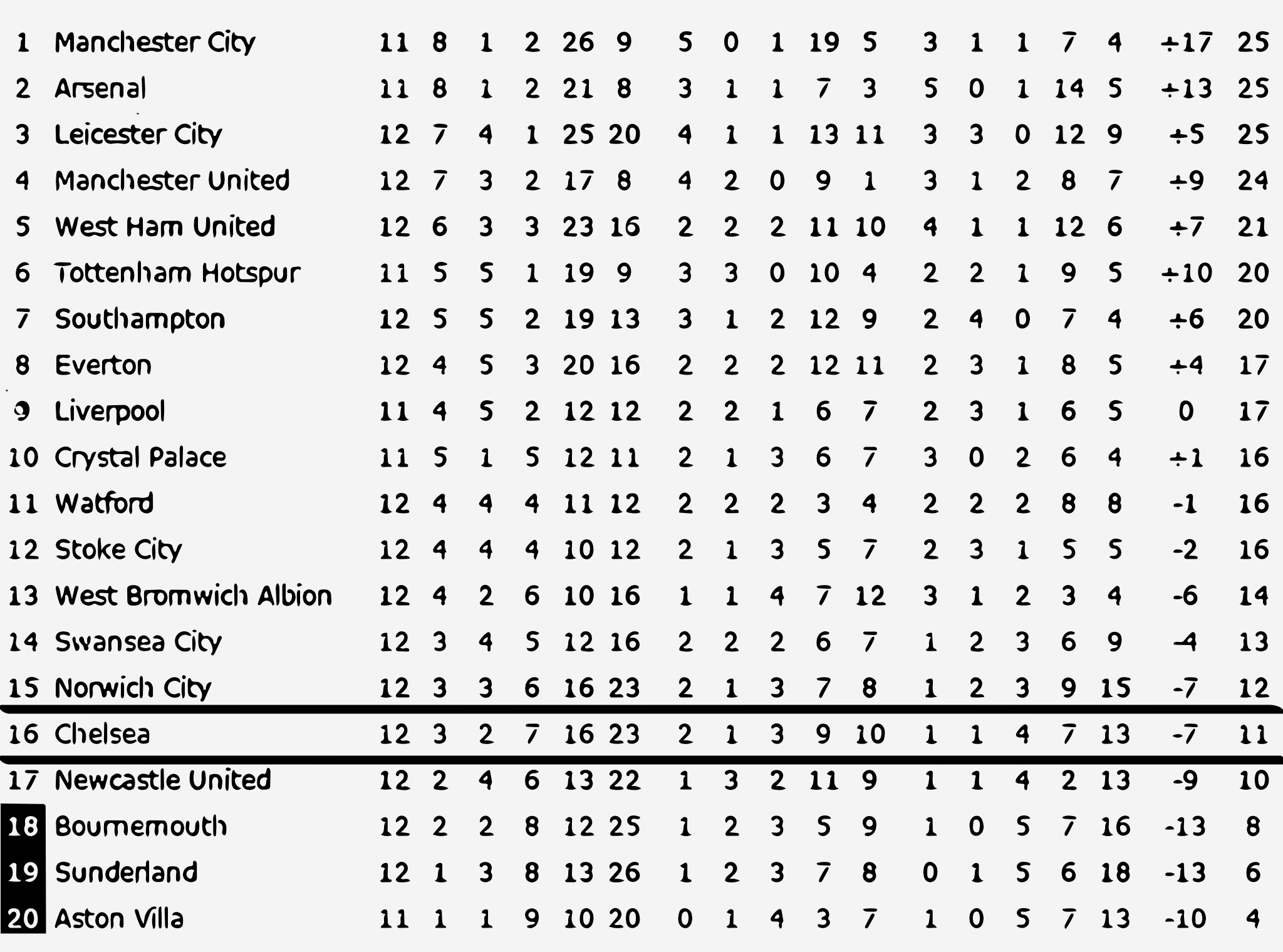Click the black position 18 badge

pos(23,827)
